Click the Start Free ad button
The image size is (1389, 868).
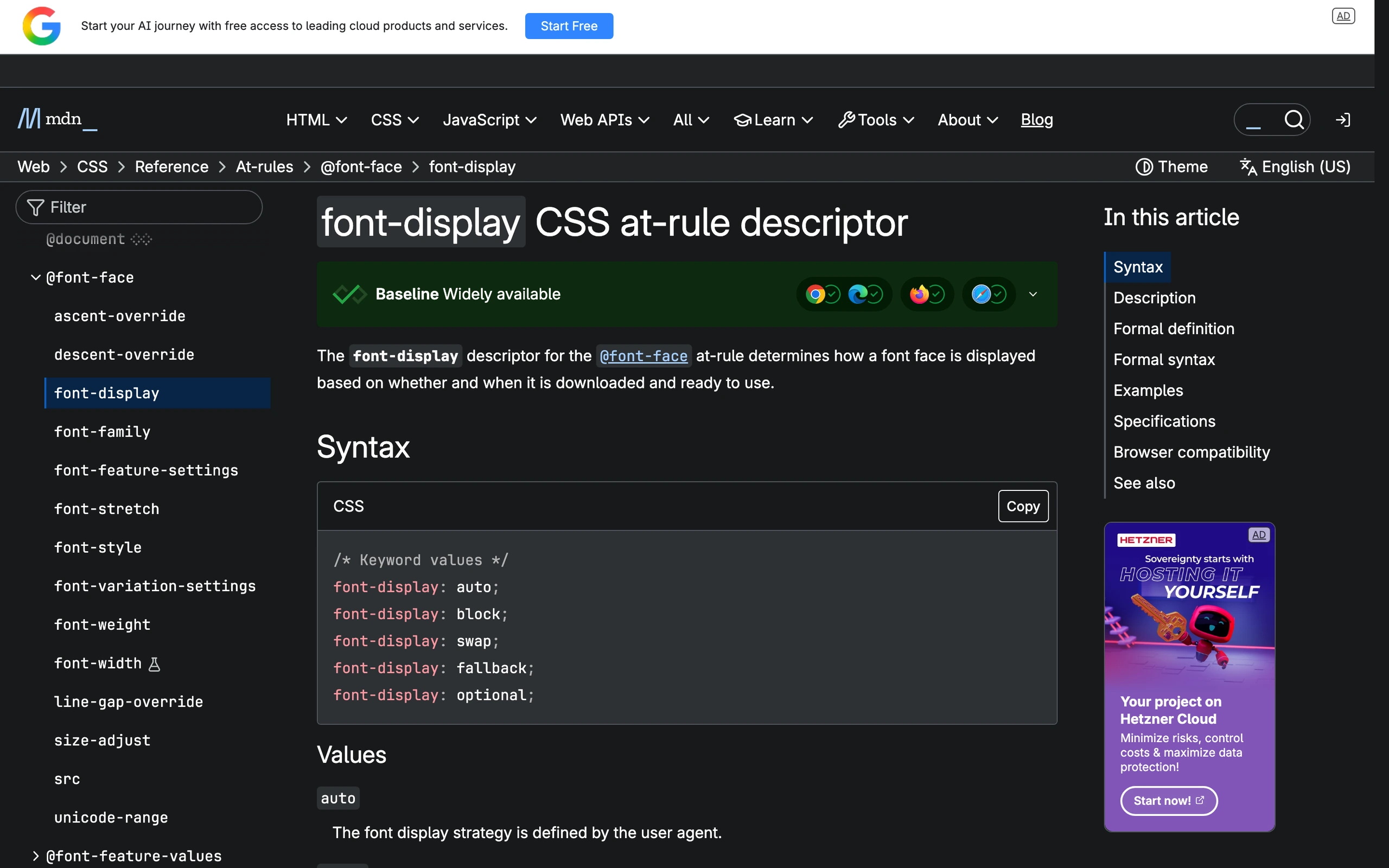569,26
